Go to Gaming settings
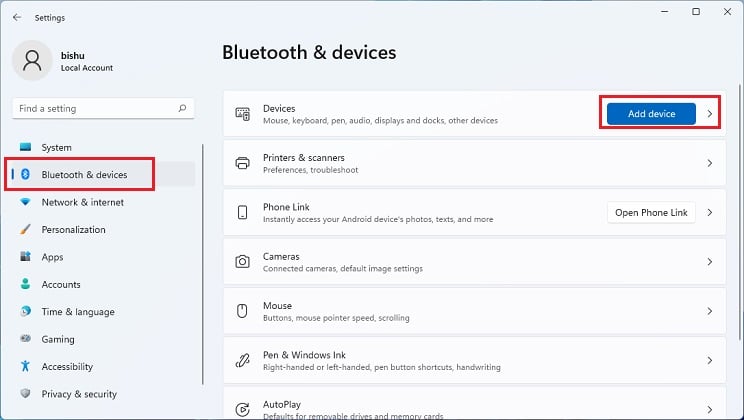 (x=103, y=339)
